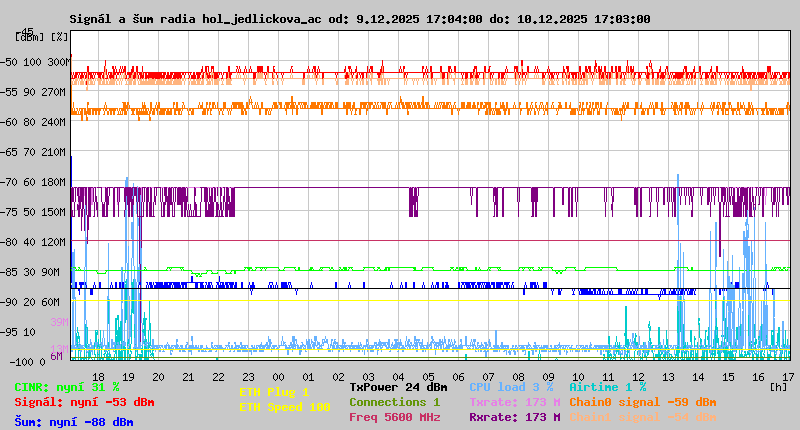Click the Chain0 signal −59 dBm label

[642, 402]
